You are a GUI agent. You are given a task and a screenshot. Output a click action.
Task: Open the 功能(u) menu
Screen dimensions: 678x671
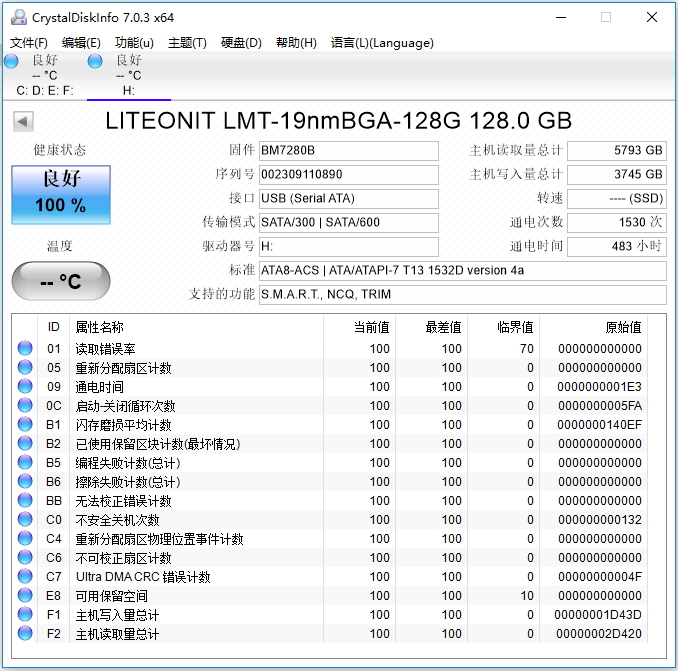click(134, 43)
